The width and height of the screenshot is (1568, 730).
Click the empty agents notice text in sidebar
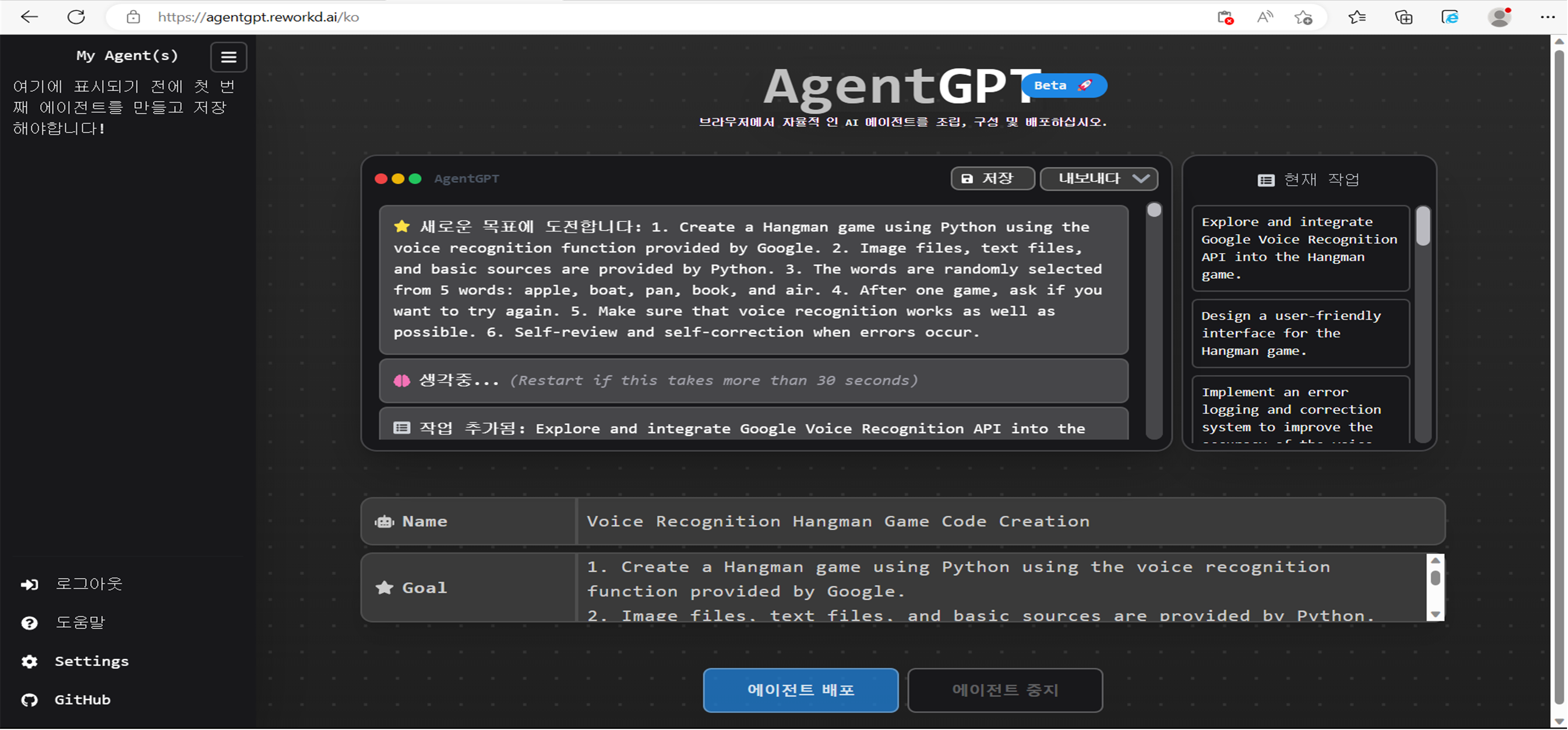(124, 107)
